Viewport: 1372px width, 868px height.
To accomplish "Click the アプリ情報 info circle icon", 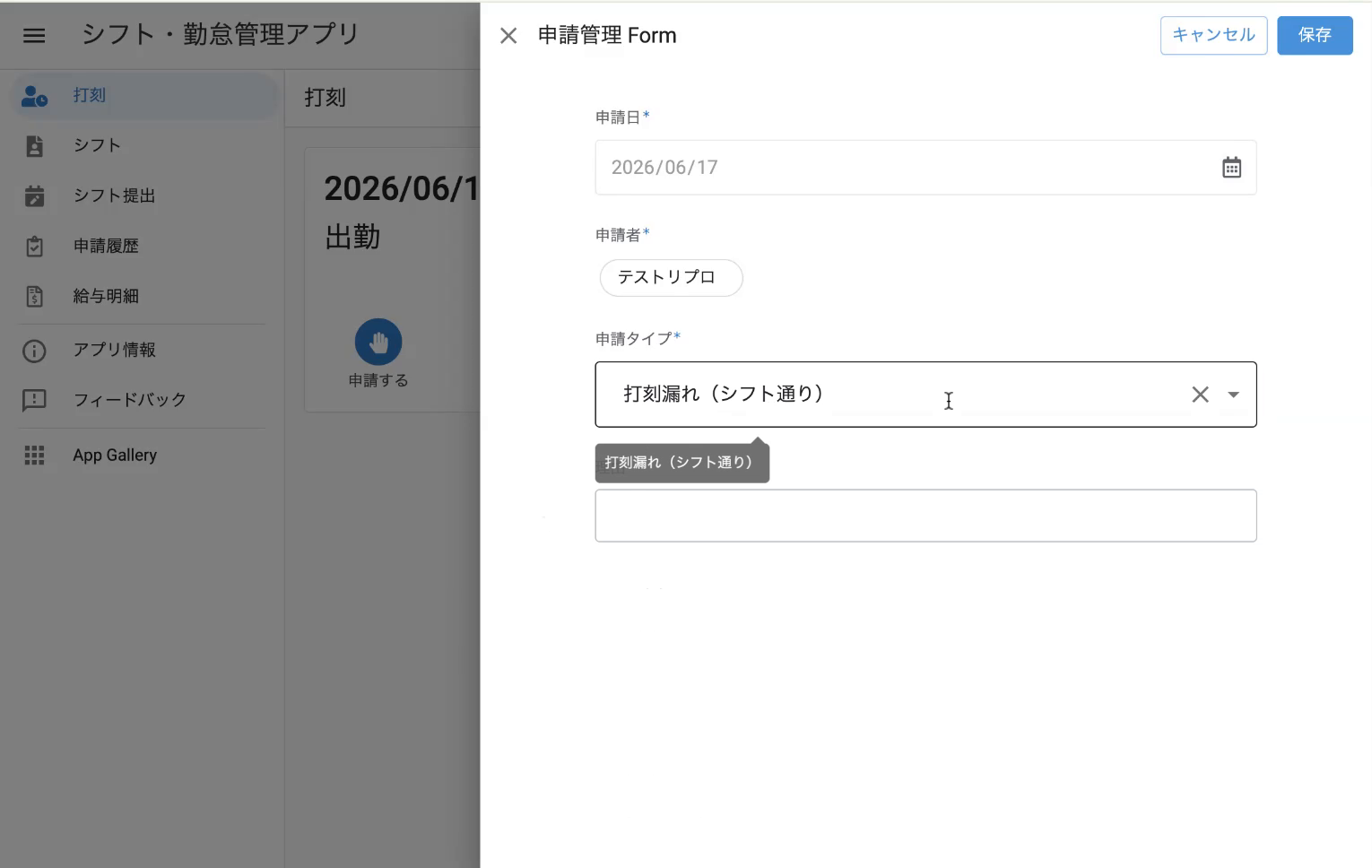I will [34, 351].
